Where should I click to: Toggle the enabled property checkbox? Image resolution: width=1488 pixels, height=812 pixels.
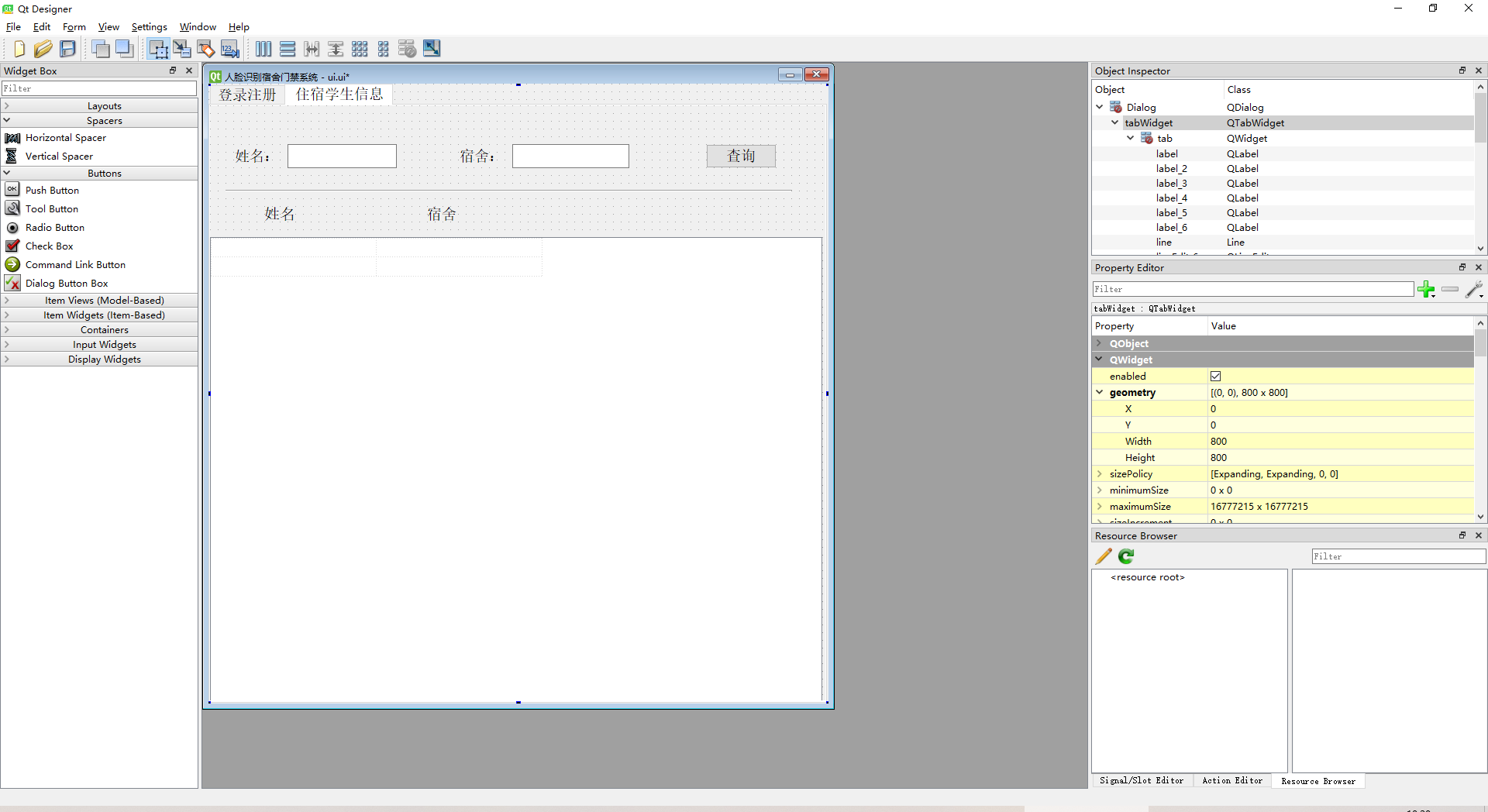pos(1216,377)
